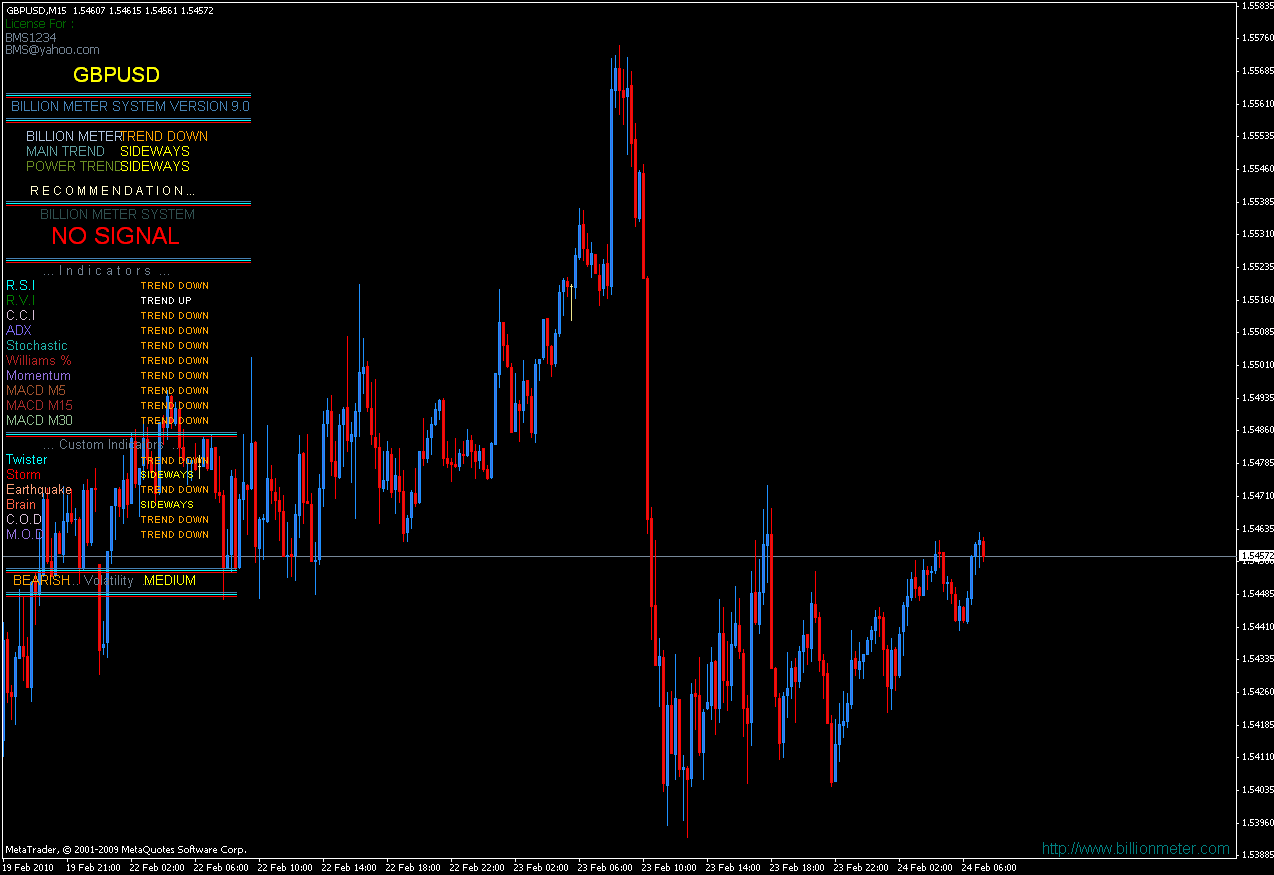Screen dimensions: 1274x875
Task: Click the www.billionmeter.com link
Action: pos(1135,849)
